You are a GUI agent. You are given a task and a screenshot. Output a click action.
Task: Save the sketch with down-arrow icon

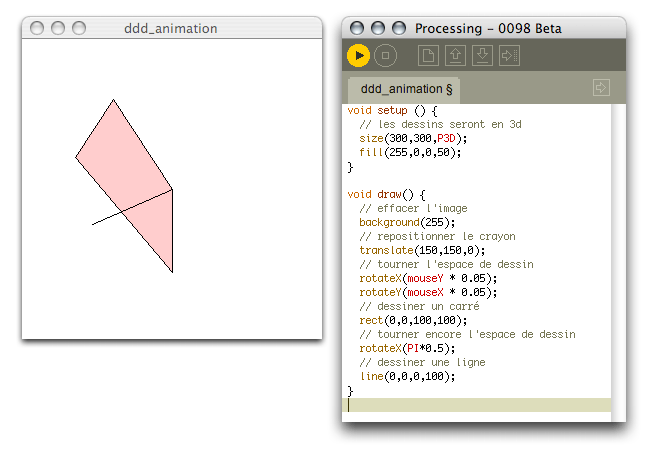[482, 56]
